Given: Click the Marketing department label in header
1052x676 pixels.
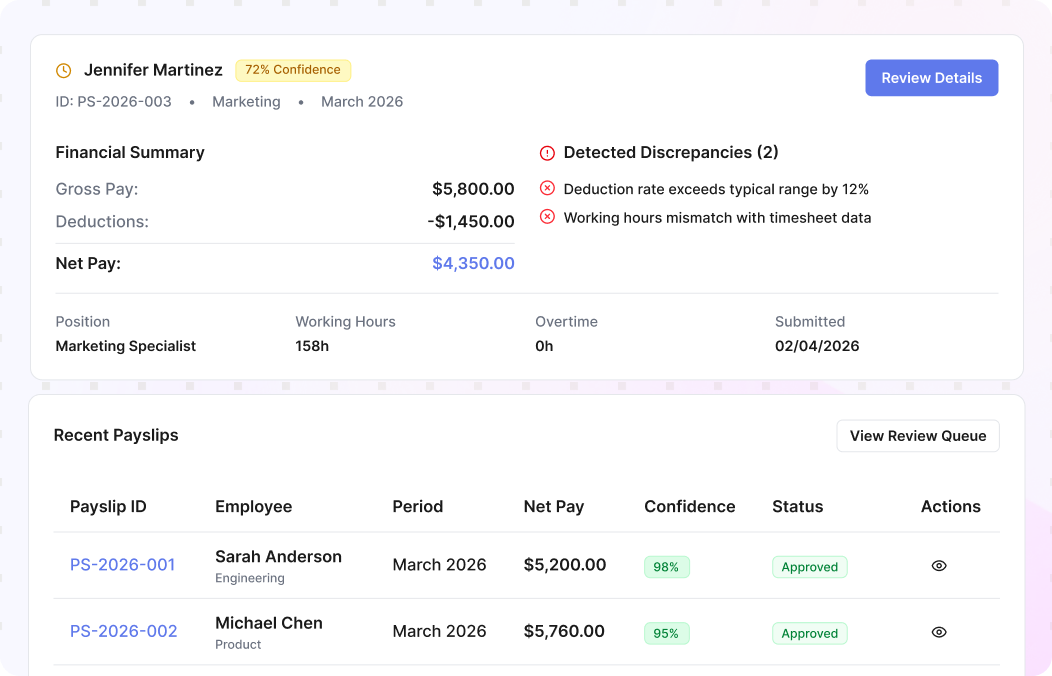Looking at the screenshot, I should (x=246, y=102).
